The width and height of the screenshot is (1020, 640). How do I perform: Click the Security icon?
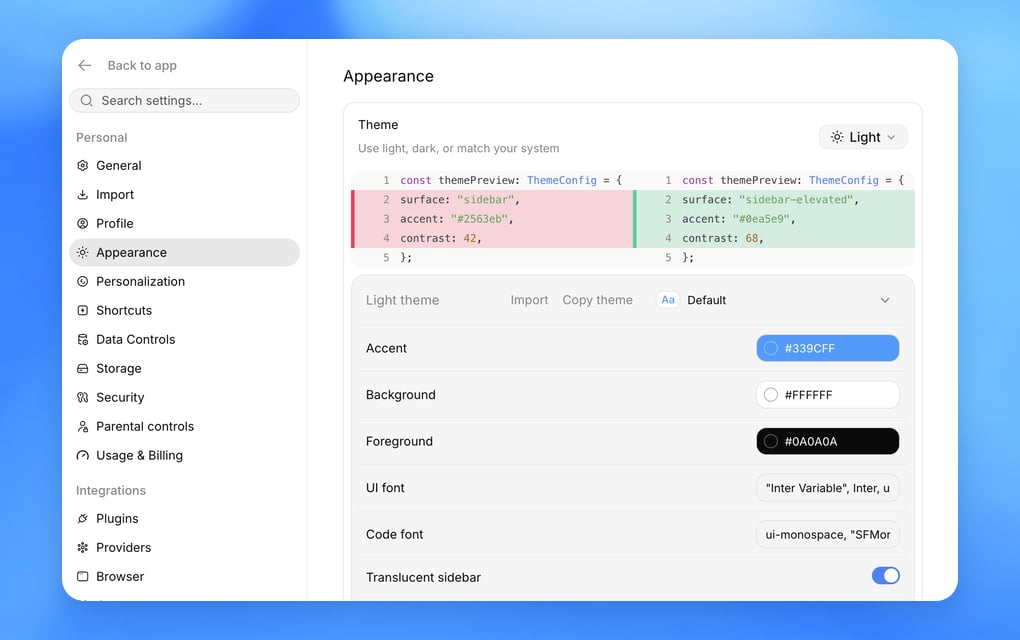click(x=83, y=397)
